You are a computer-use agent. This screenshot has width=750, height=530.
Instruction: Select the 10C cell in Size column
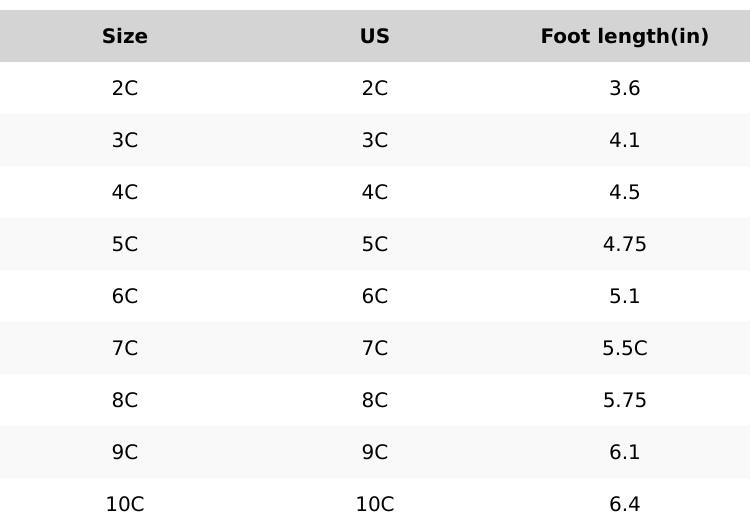(x=125, y=504)
